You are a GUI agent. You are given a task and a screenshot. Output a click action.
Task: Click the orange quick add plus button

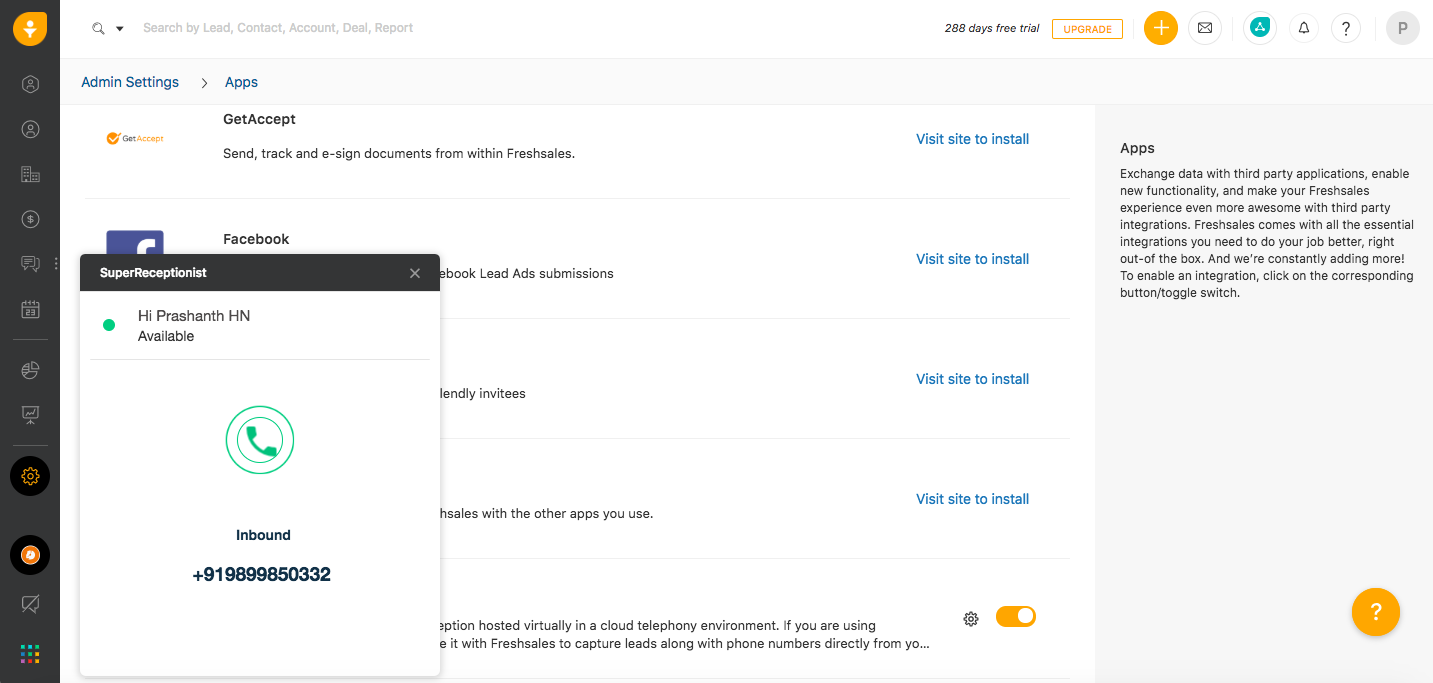(x=1160, y=28)
